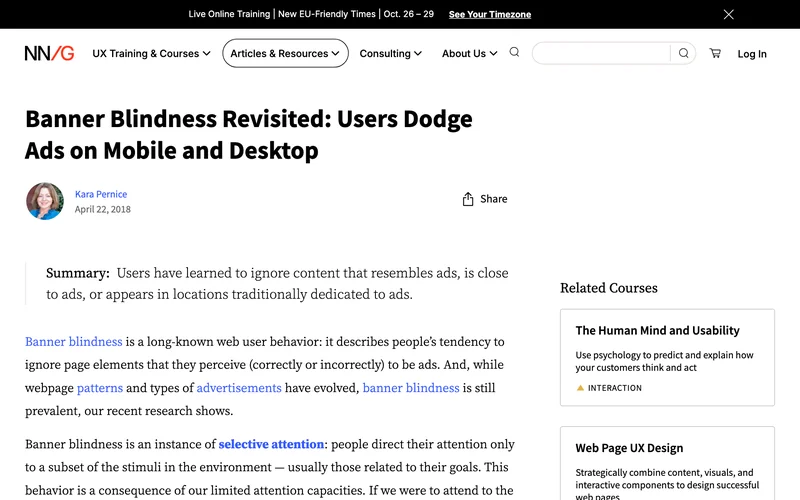Open the shopping cart icon
This screenshot has height=500, width=800.
[715, 53]
